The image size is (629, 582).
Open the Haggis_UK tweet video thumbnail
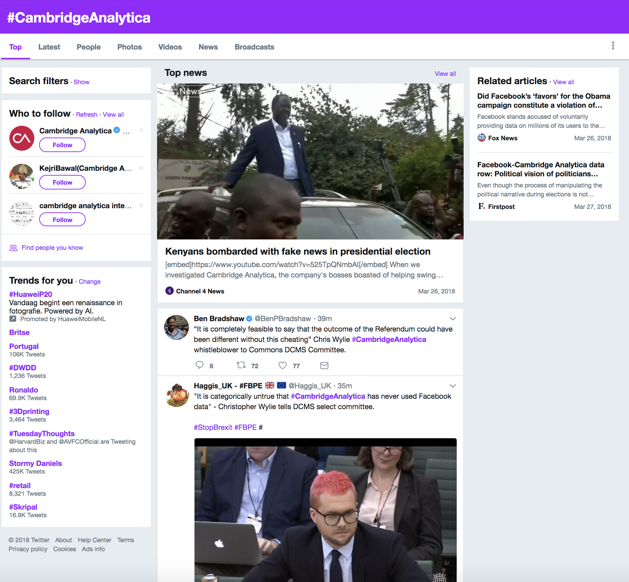(x=325, y=510)
